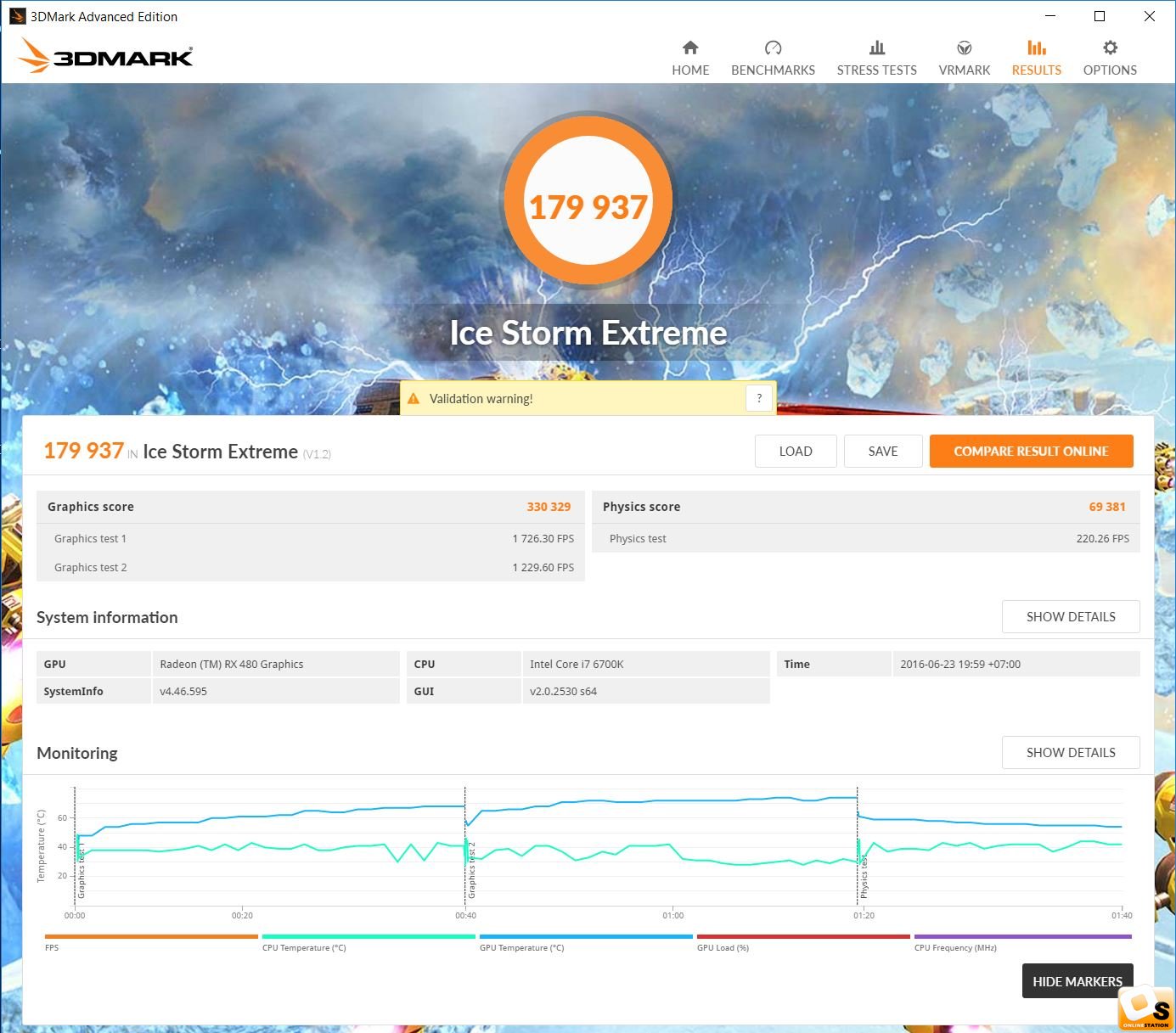The height and width of the screenshot is (1033, 1176).
Task: Click the Physics test 220.26 FPS value
Action: click(x=1102, y=539)
